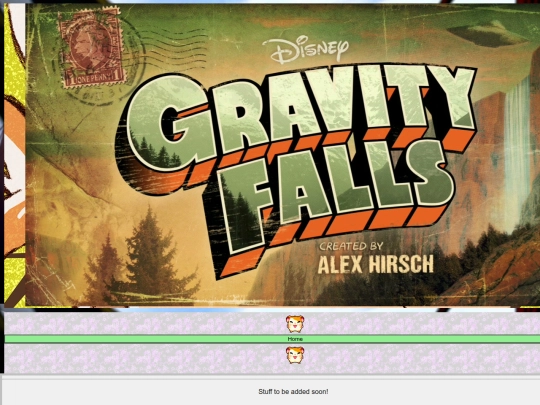540x405 pixels.
Task: Click the hamster icon below Home bar
Action: pyautogui.click(x=295, y=355)
